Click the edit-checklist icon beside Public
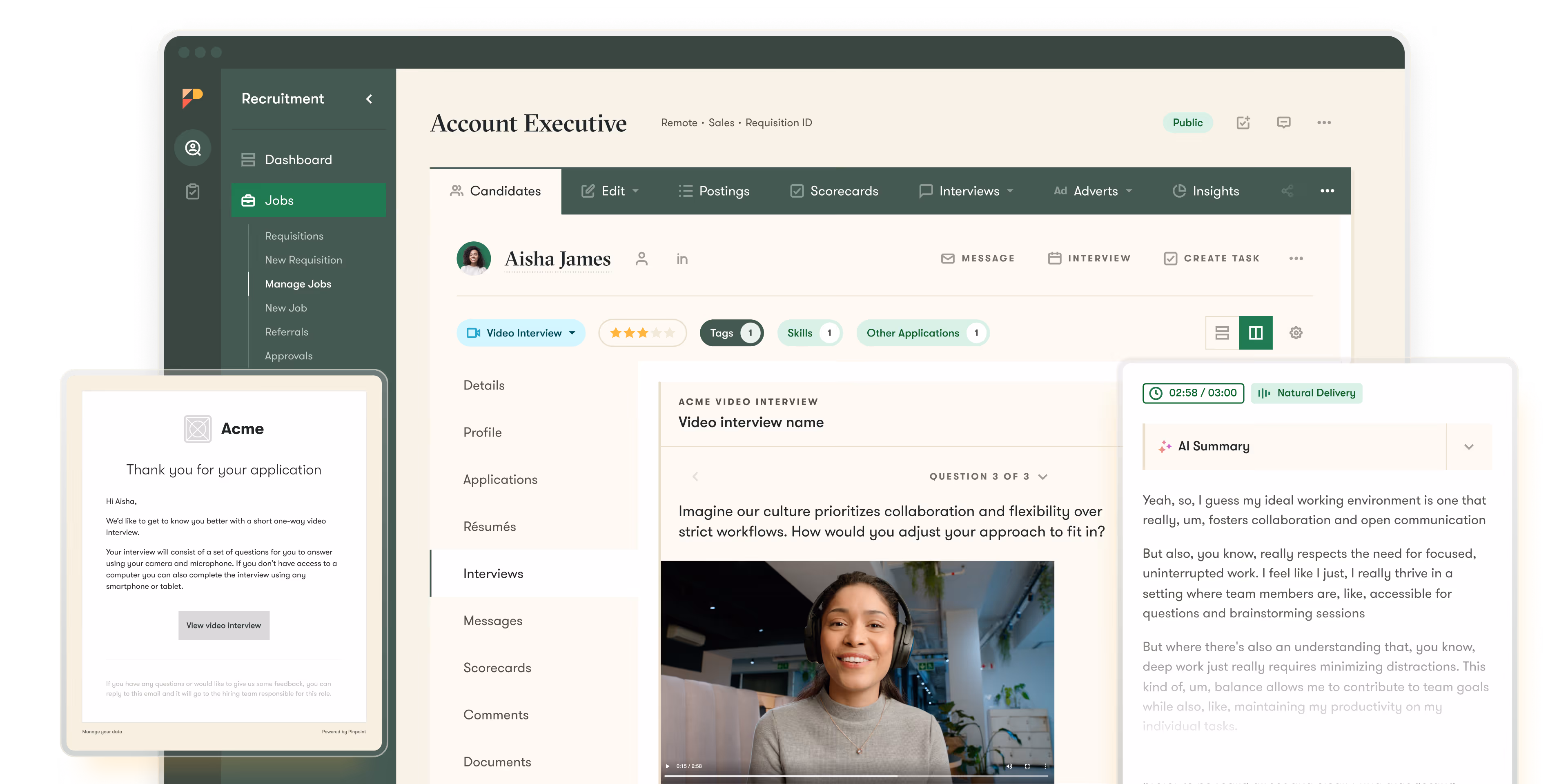Screen dimensions: 1568x784 1243,122
